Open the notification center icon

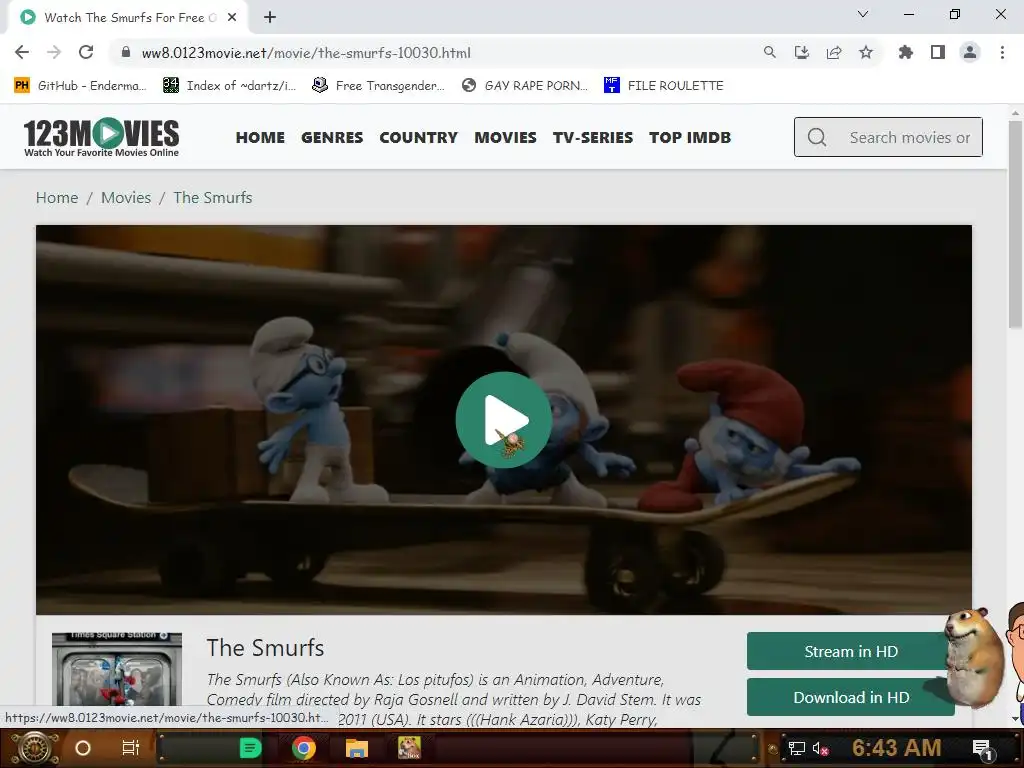pyautogui.click(x=982, y=749)
